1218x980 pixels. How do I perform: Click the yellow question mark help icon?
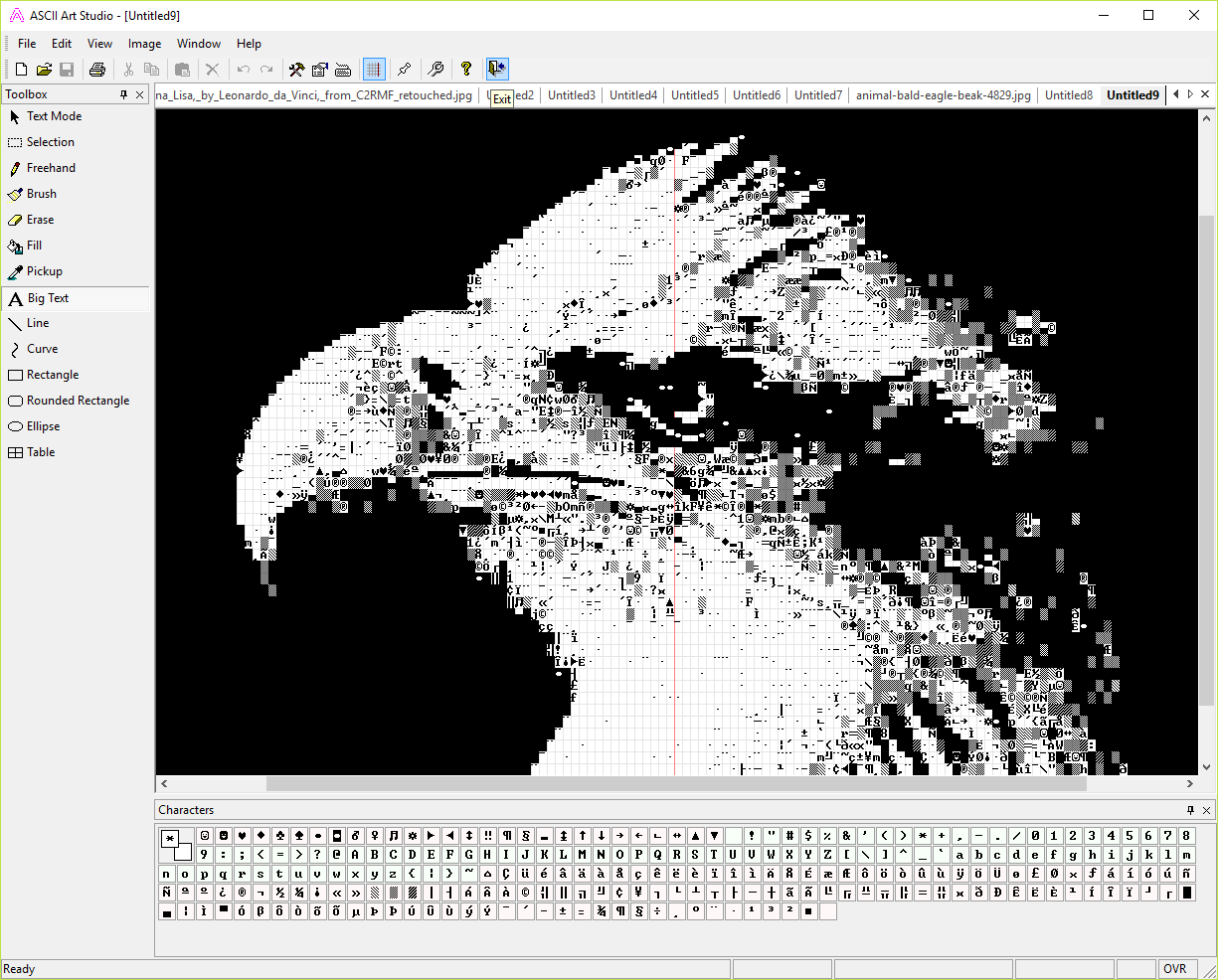pyautogui.click(x=465, y=69)
